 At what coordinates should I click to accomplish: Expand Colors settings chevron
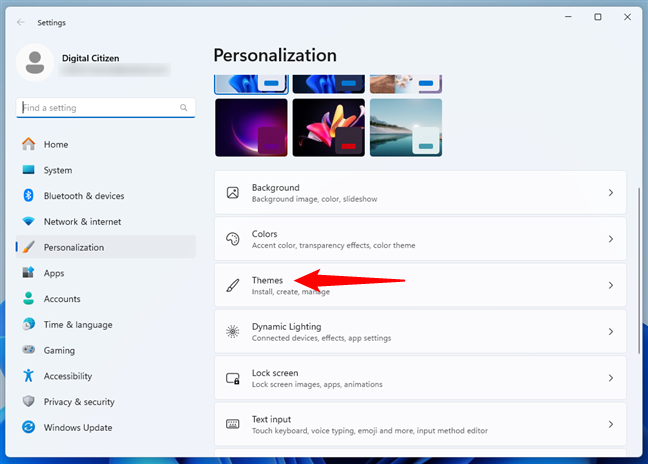pyautogui.click(x=610, y=239)
